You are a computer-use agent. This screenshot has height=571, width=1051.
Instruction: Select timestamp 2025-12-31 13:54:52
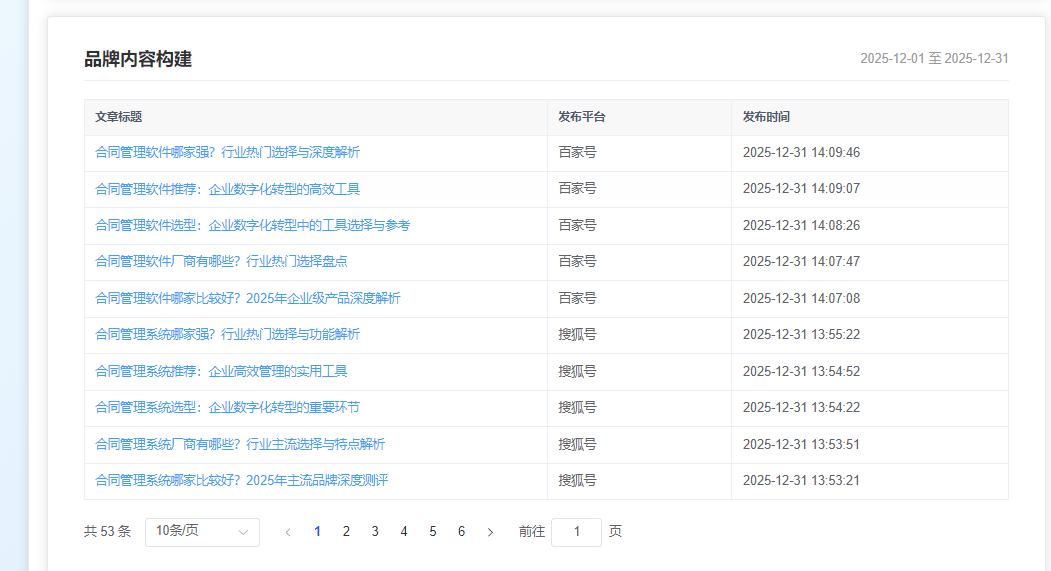coord(801,371)
